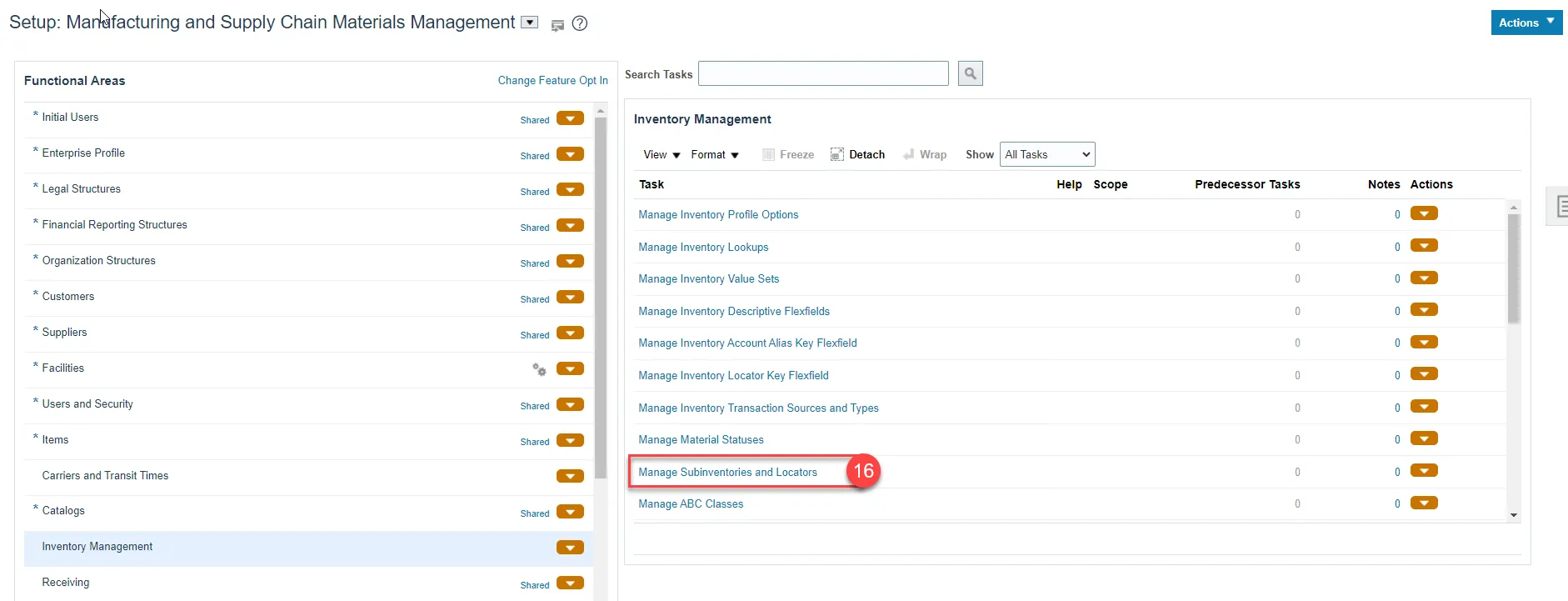Viewport: 1568px width, 601px height.
Task: Open the help question mark icon
Action: (580, 24)
